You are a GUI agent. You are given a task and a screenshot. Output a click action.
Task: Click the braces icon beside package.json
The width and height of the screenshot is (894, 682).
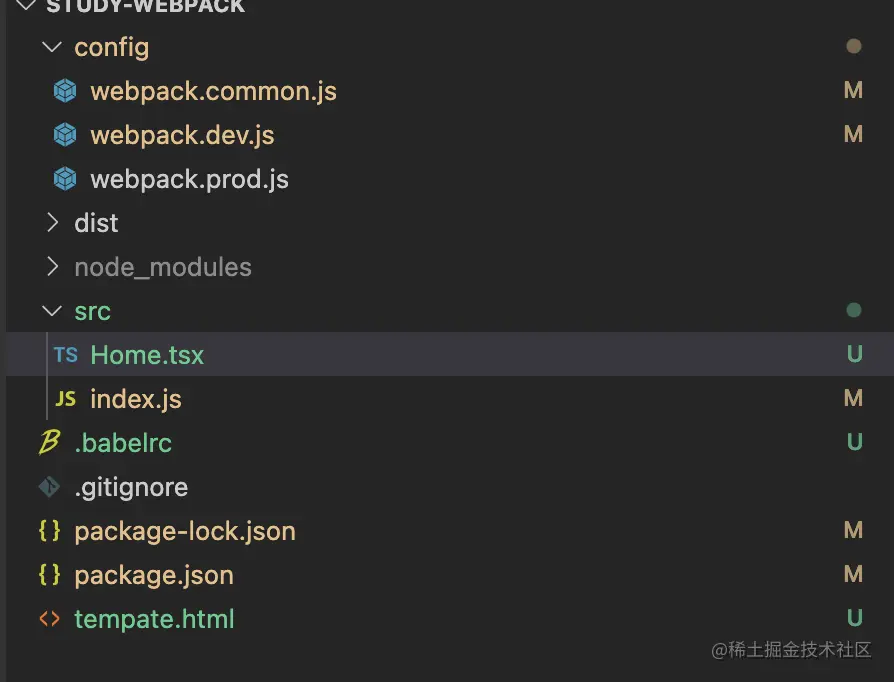click(49, 575)
